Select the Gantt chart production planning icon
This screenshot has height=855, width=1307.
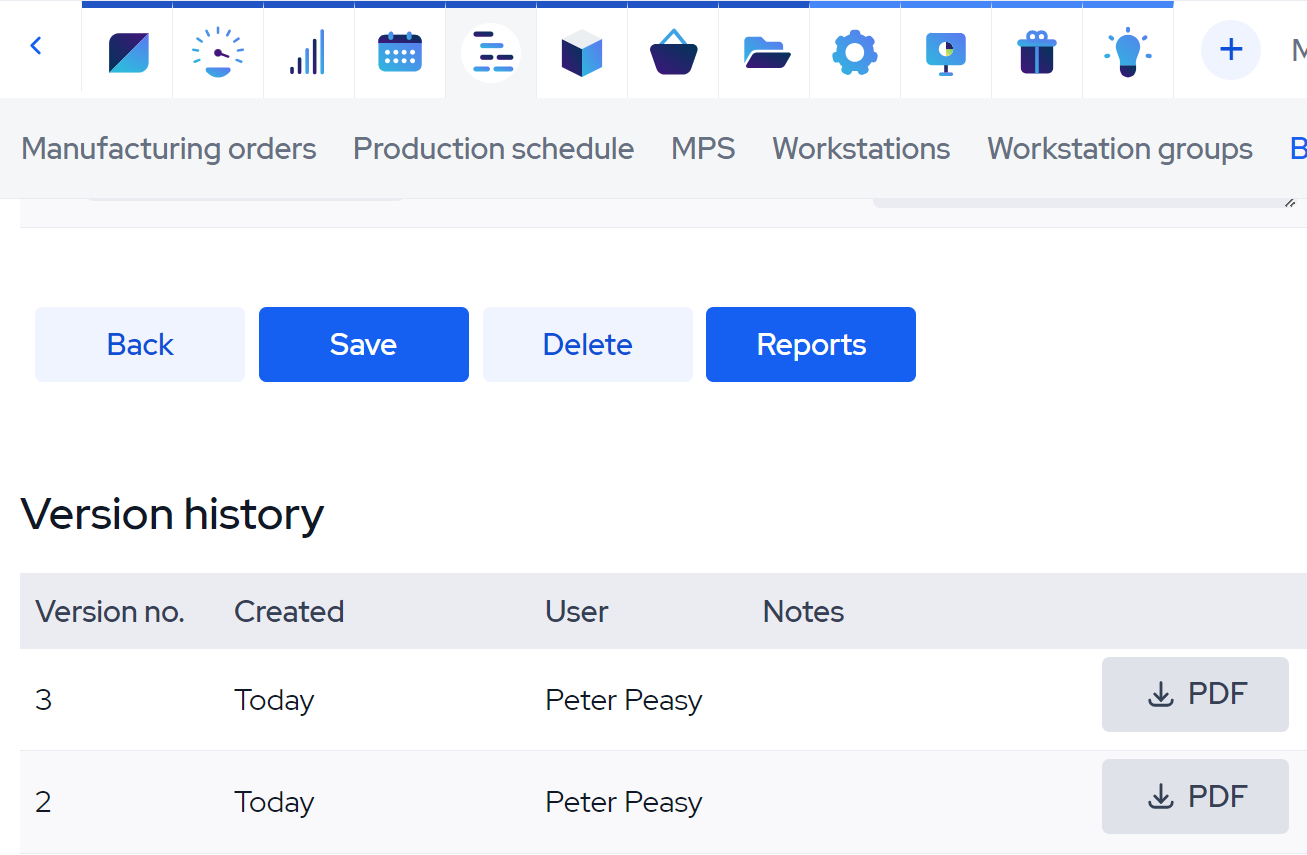coord(491,52)
